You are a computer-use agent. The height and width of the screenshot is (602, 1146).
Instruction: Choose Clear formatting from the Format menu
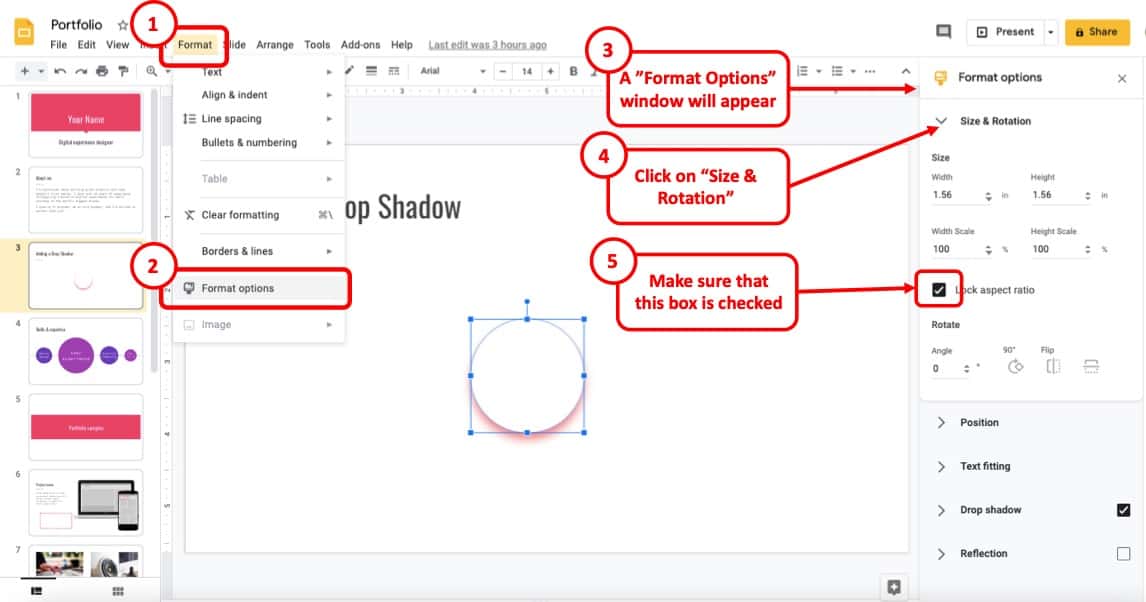[x=259, y=215]
